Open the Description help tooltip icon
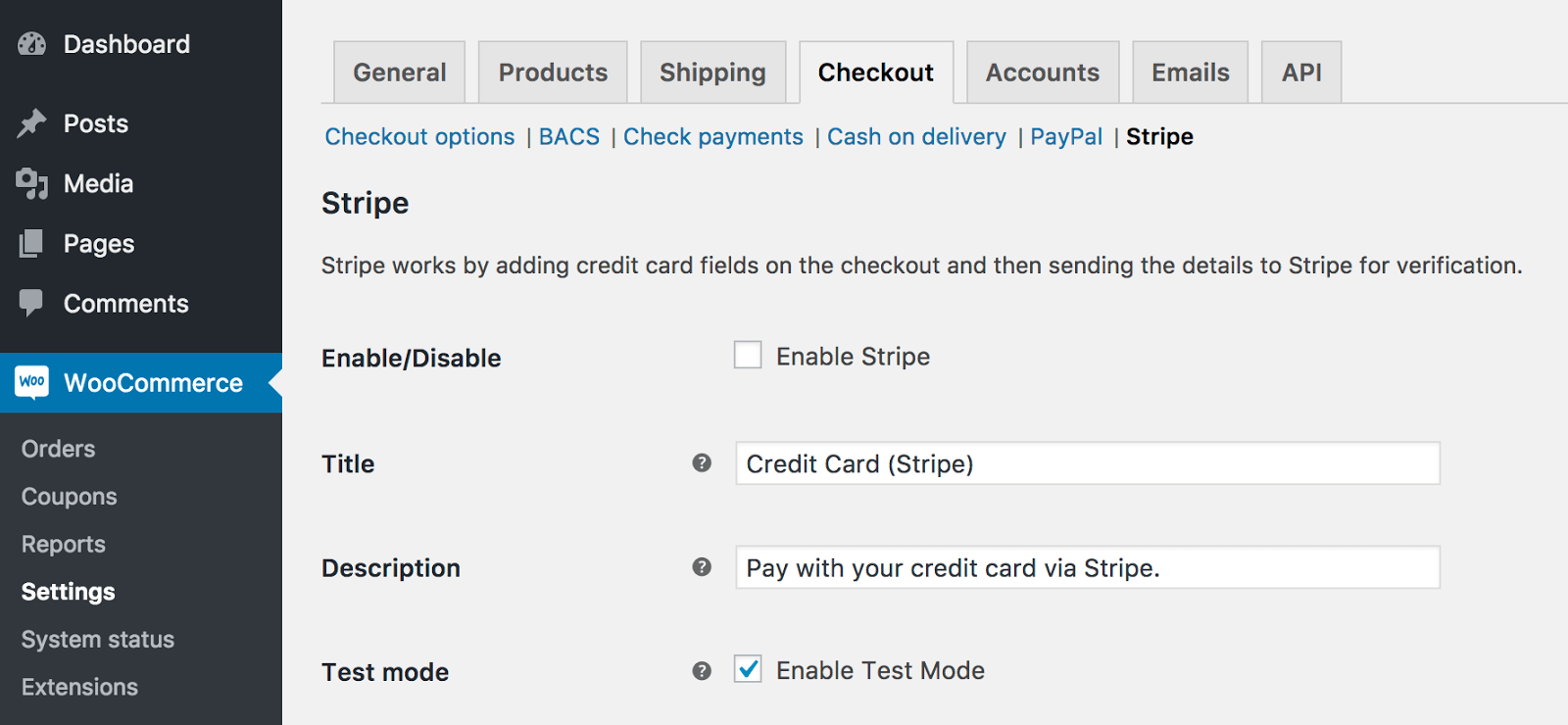 702,566
